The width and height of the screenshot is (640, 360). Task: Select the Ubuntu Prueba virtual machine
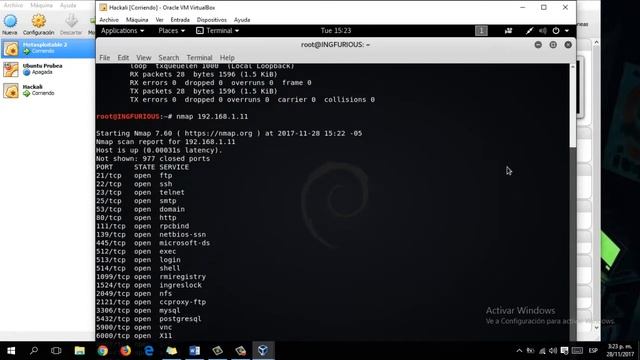click(x=48, y=69)
